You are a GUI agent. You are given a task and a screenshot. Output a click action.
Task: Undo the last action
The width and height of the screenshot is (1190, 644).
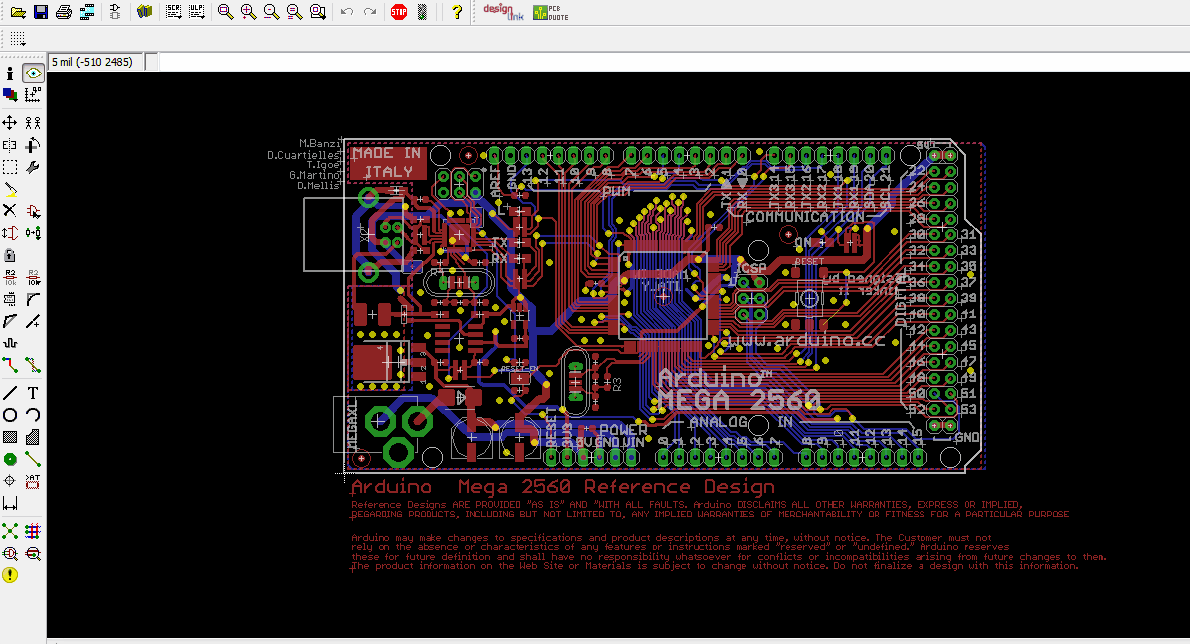347,12
